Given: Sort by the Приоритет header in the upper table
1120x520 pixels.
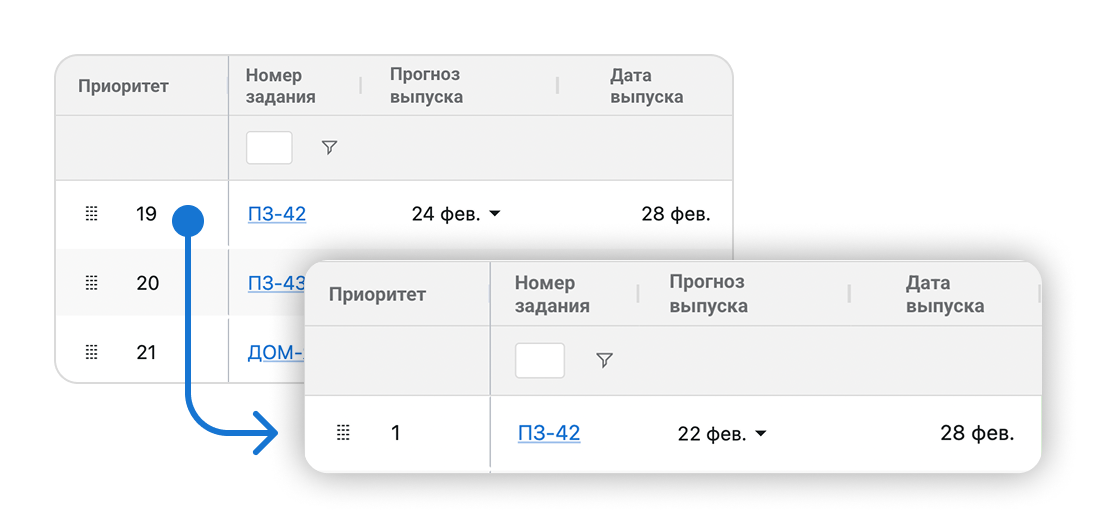Looking at the screenshot, I should tap(124, 86).
